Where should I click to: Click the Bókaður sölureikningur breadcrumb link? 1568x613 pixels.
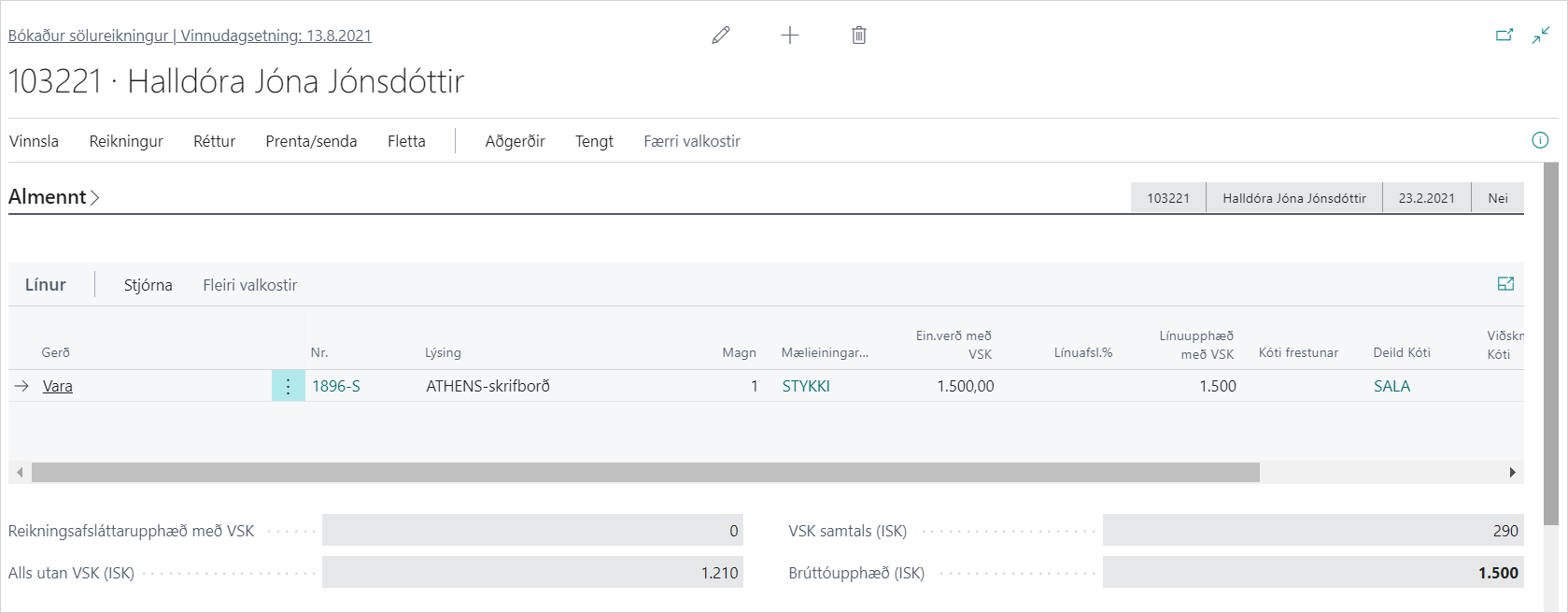89,36
